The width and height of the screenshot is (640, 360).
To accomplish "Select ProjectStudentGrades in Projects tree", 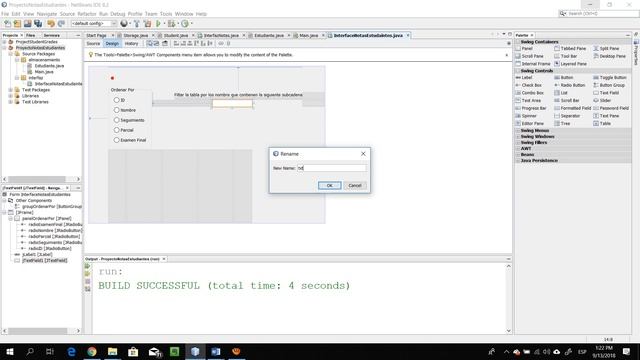I will [36, 42].
